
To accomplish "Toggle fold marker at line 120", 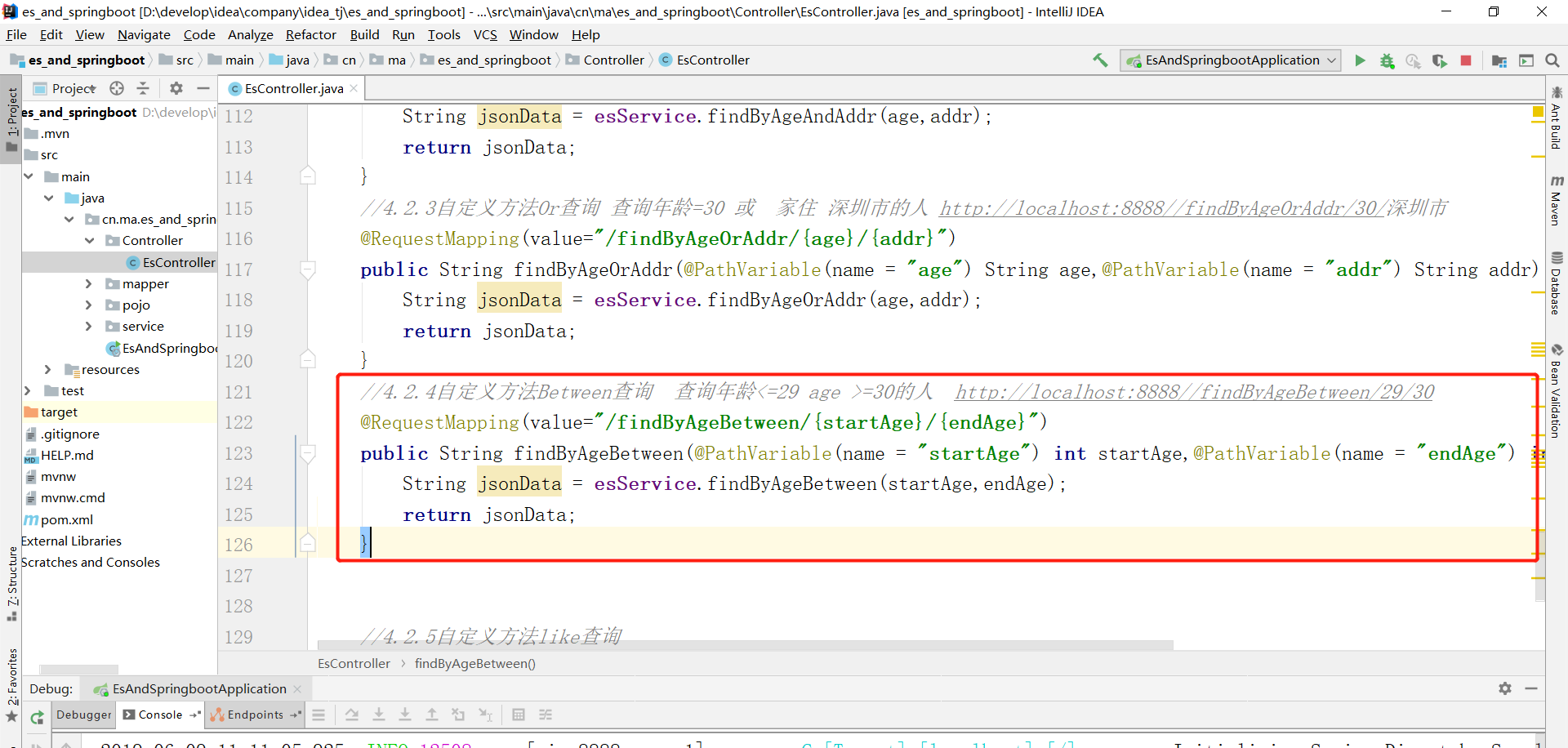I will pos(308,359).
